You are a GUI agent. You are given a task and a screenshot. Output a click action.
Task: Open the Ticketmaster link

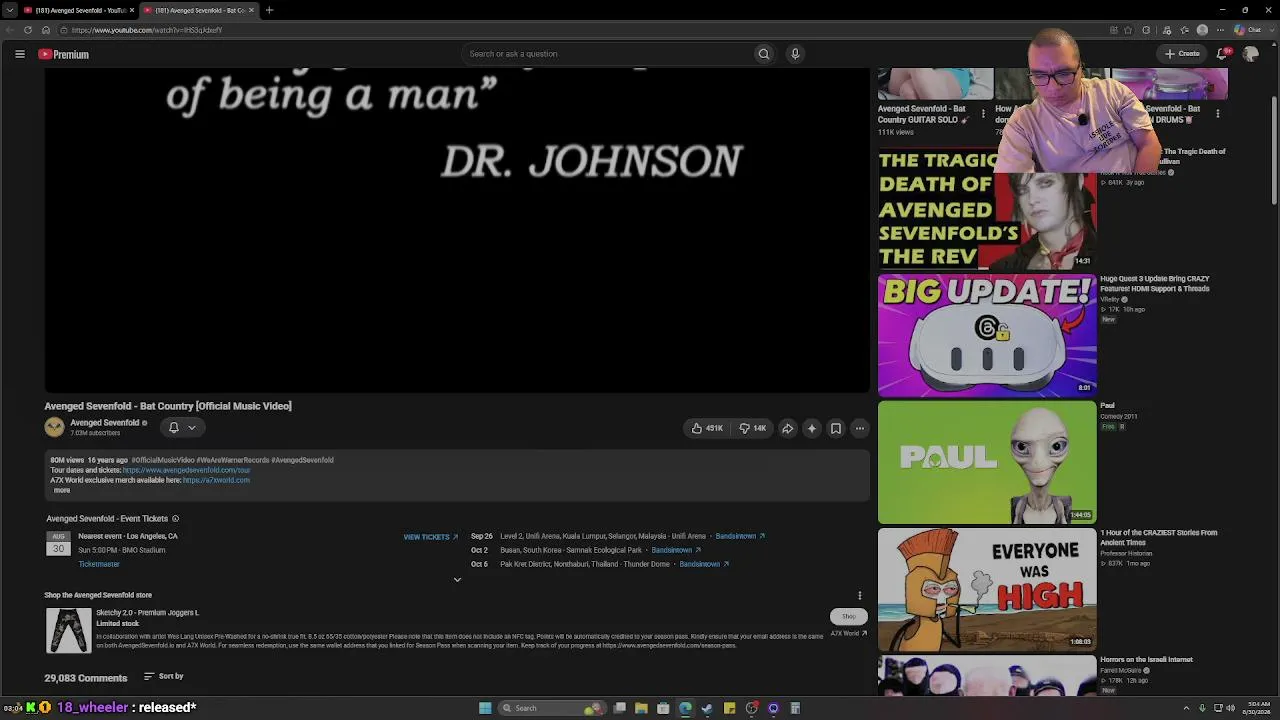tap(99, 564)
